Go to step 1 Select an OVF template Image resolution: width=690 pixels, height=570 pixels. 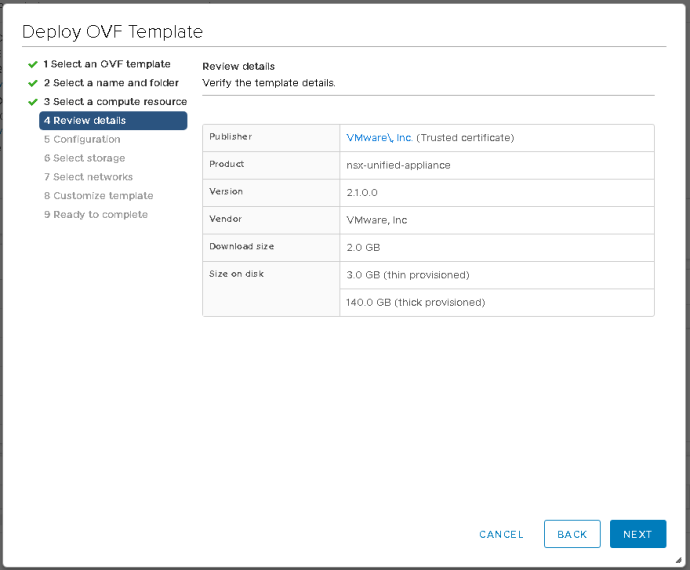tap(106, 64)
